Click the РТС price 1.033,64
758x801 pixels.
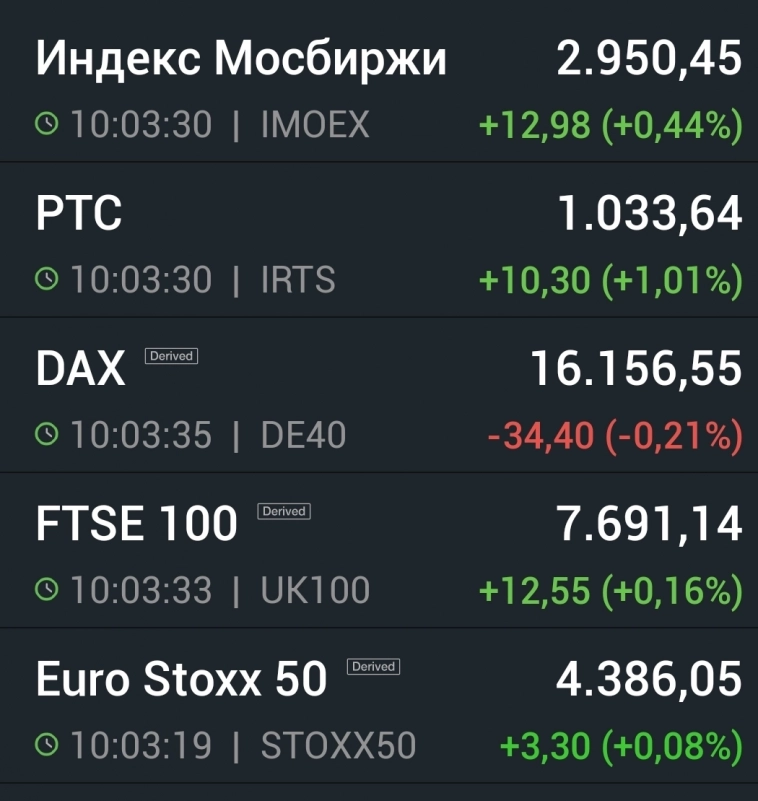(649, 215)
